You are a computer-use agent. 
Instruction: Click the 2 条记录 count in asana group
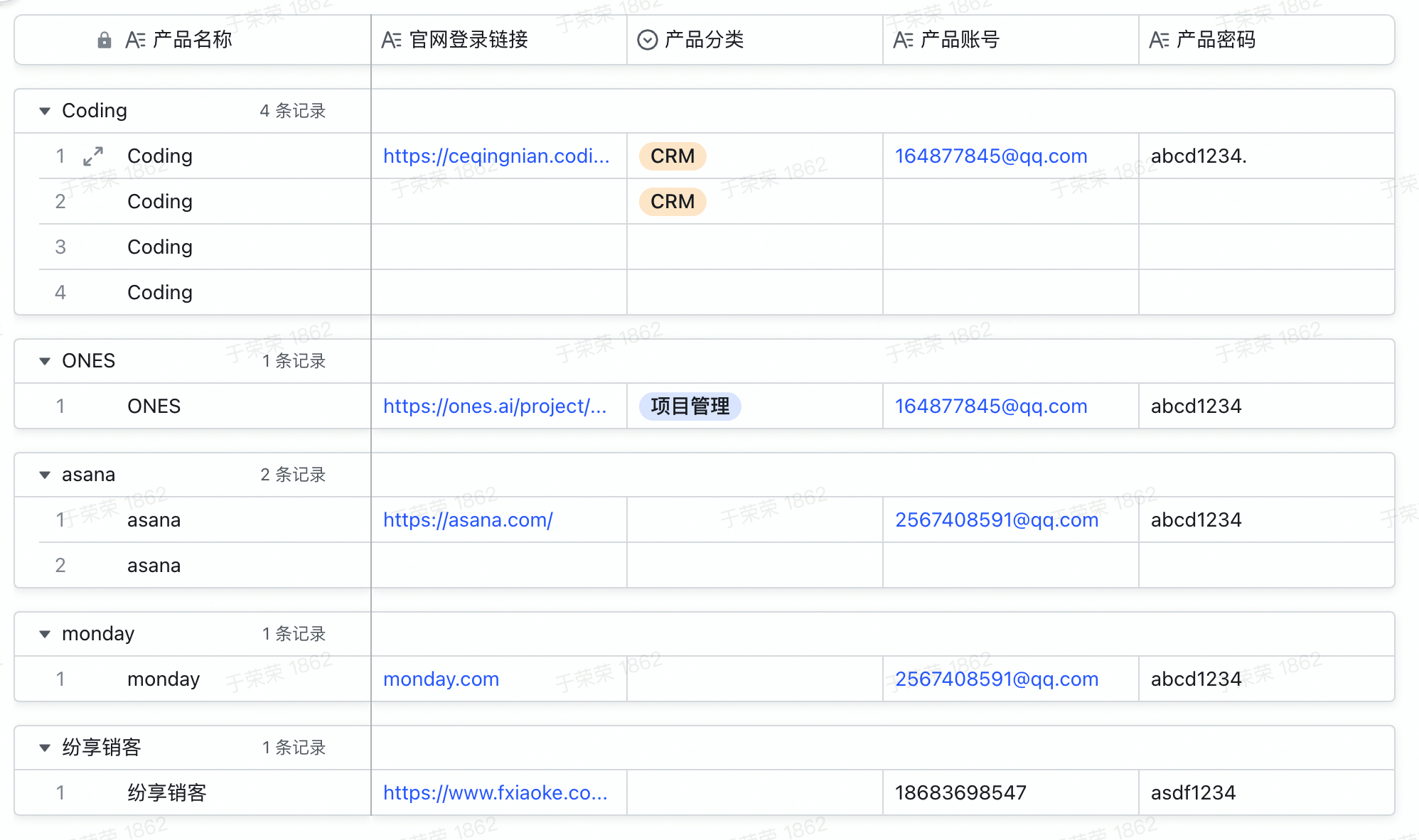[293, 475]
